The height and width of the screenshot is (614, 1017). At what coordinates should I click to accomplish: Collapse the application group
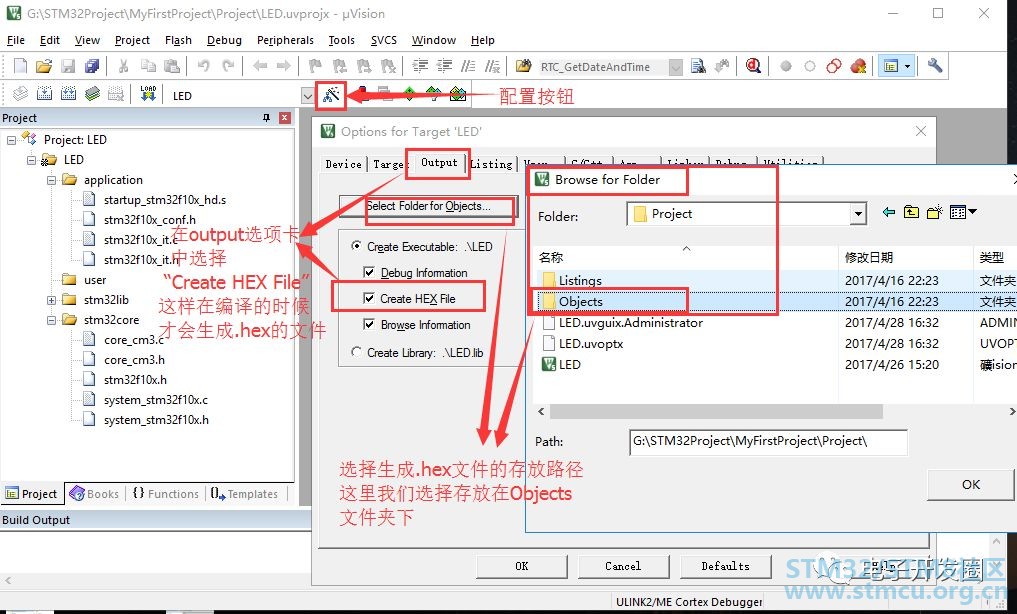point(51,180)
